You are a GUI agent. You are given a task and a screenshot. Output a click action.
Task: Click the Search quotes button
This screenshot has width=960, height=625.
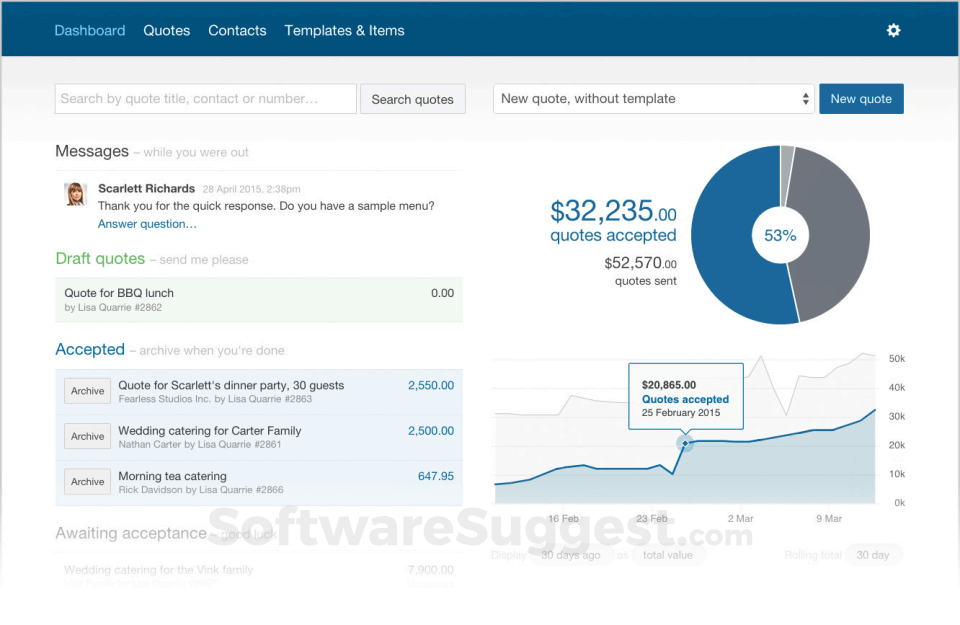[412, 98]
